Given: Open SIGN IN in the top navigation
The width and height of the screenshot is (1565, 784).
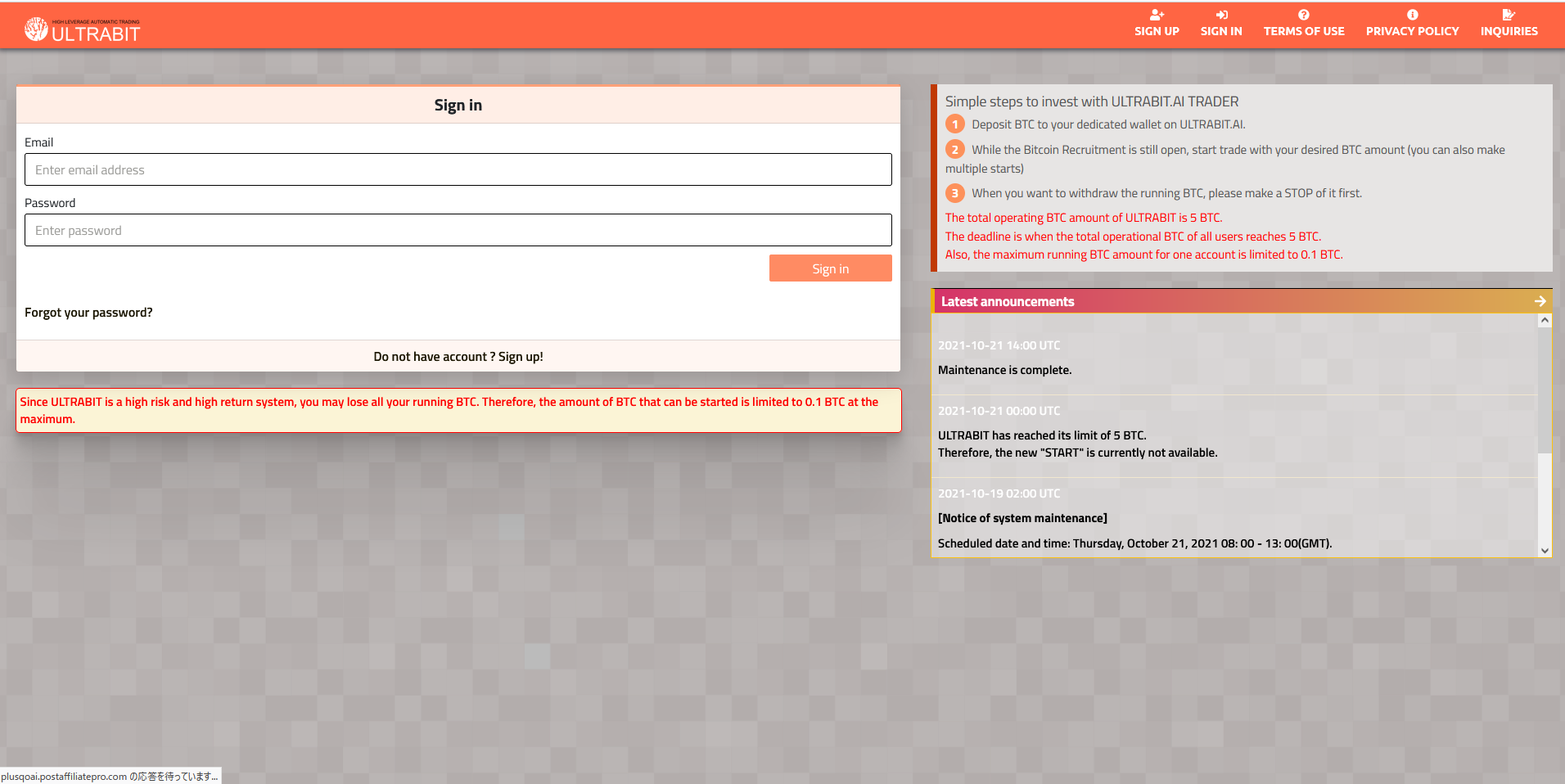Looking at the screenshot, I should point(1221,31).
